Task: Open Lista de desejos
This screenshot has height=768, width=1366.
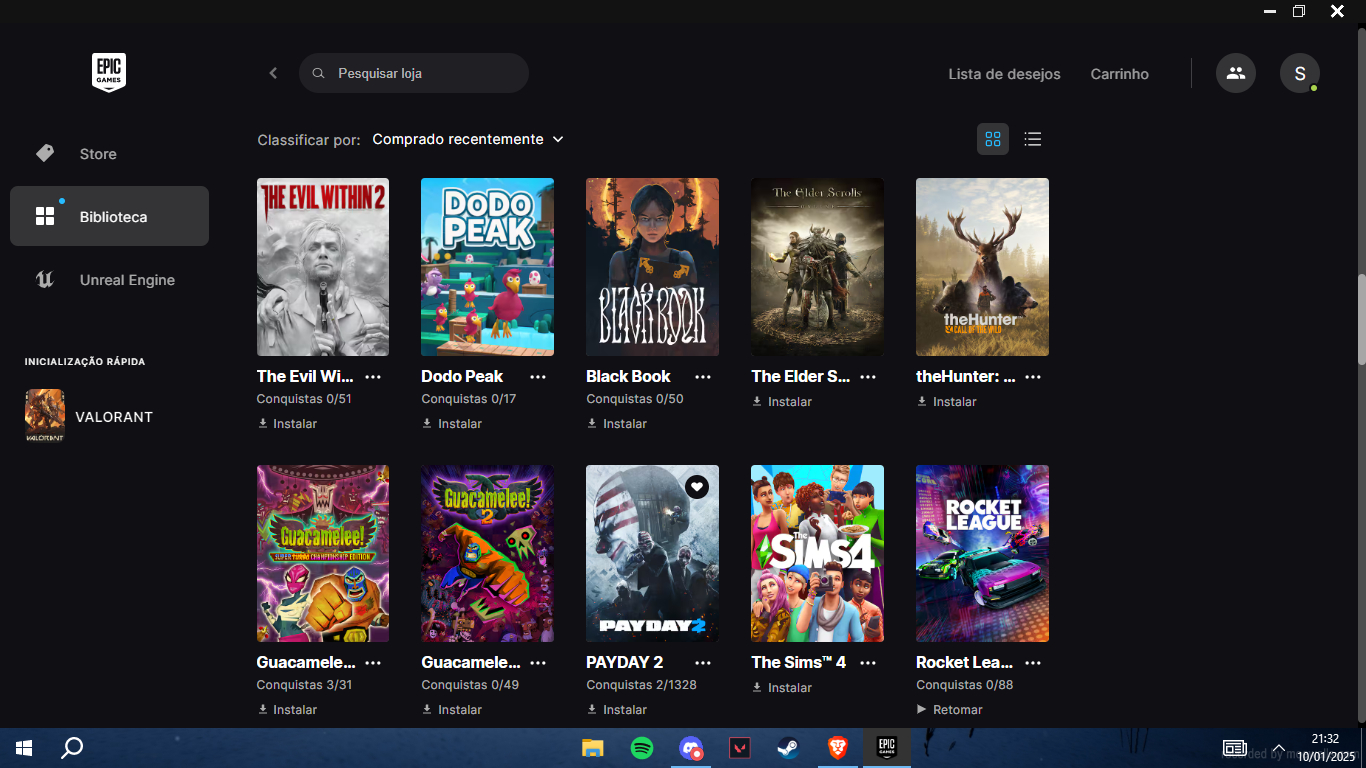Action: 1004,74
